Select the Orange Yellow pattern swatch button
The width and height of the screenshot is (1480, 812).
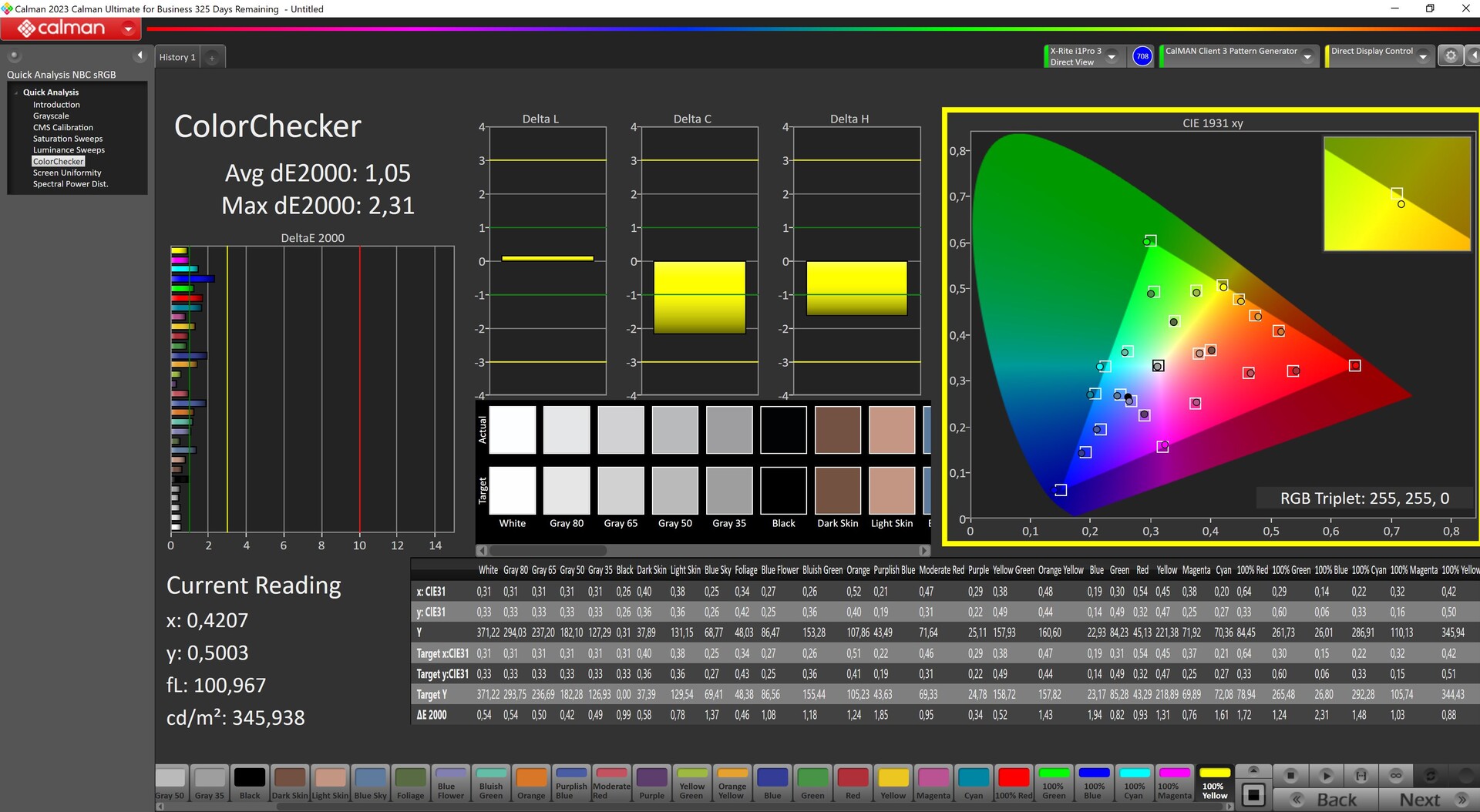click(x=732, y=783)
